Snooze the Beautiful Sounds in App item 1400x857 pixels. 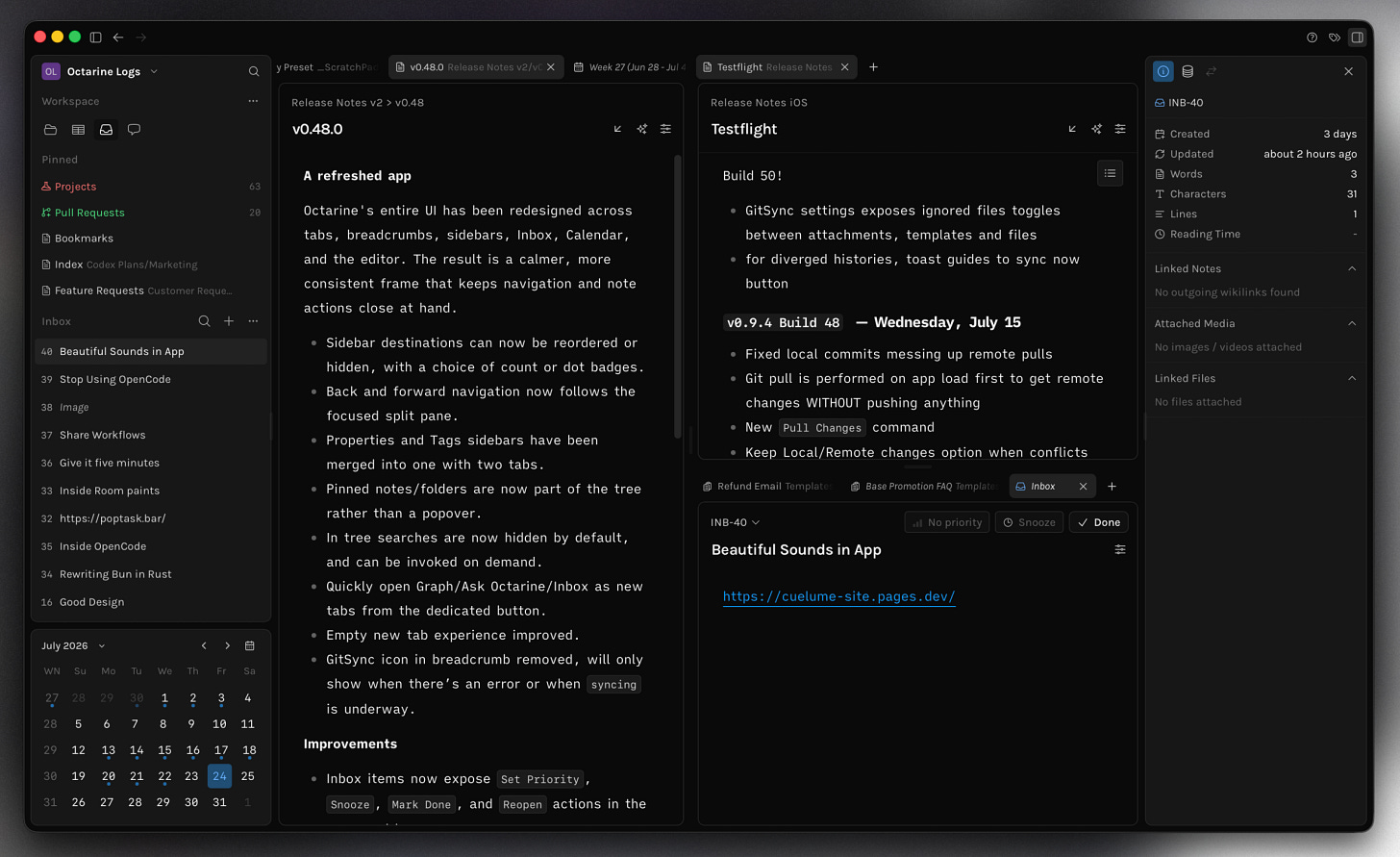click(1029, 522)
